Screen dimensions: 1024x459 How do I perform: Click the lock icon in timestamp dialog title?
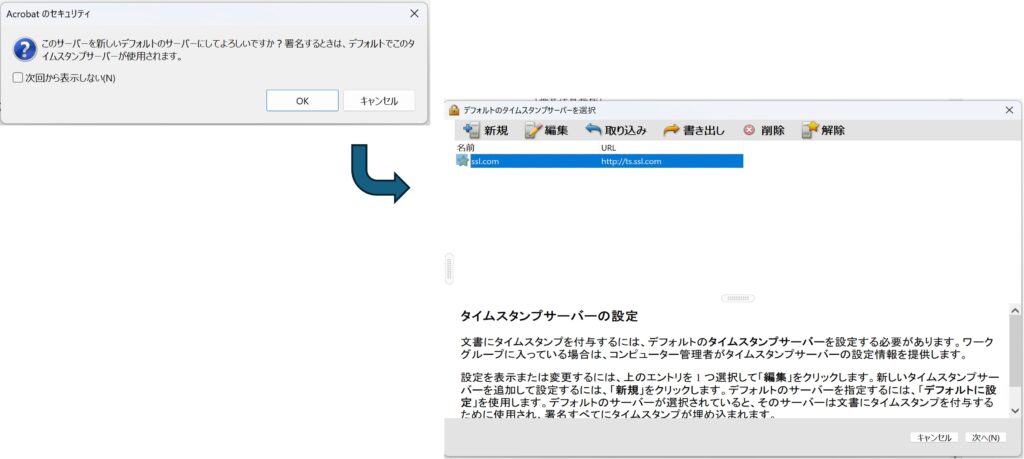point(454,109)
